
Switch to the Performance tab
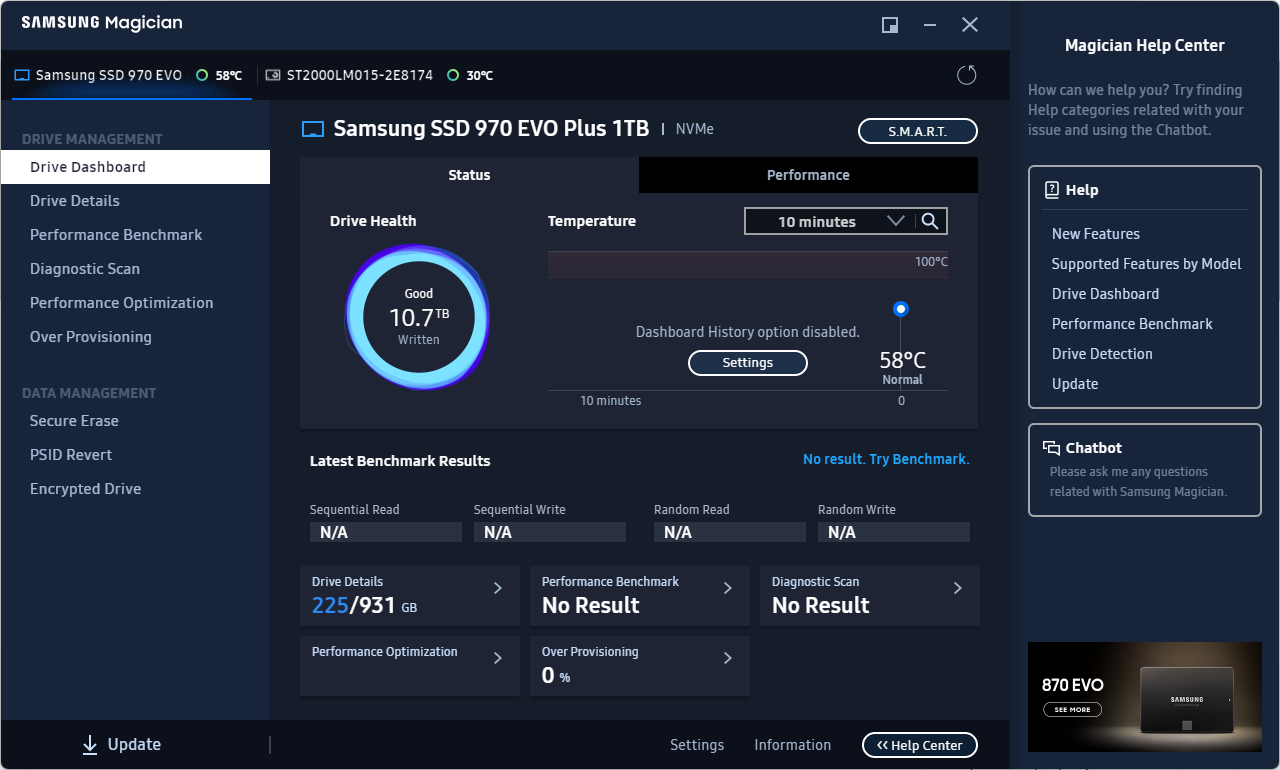pyautogui.click(x=808, y=174)
